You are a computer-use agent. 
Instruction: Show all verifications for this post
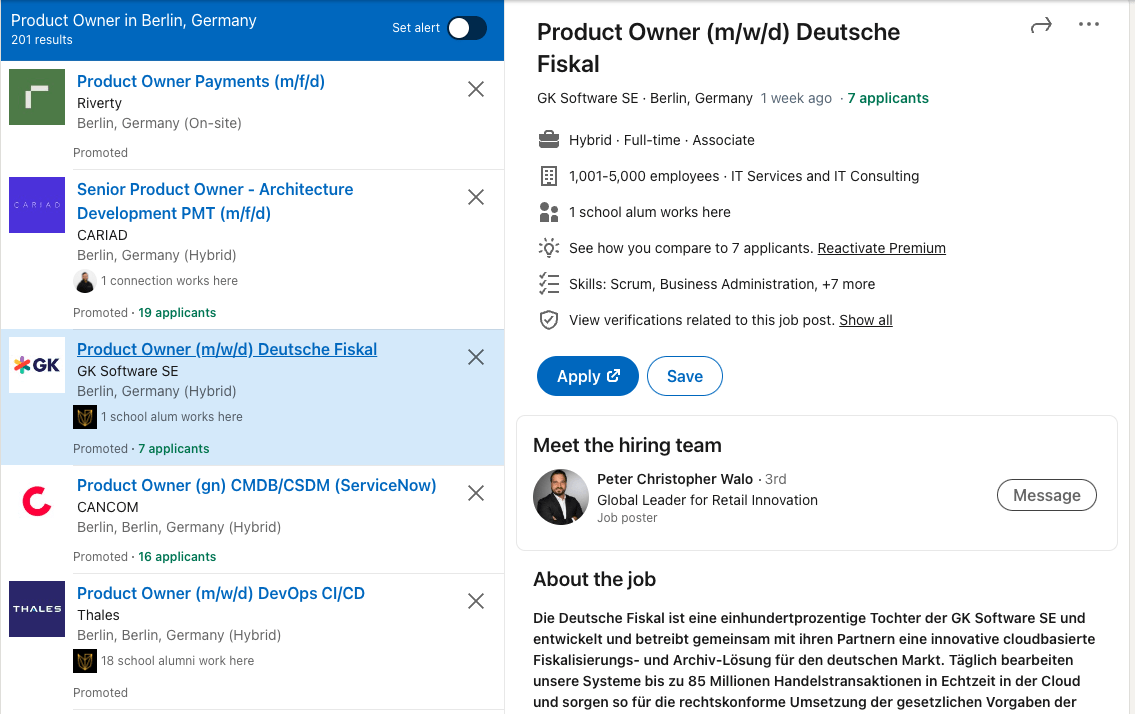pyautogui.click(x=866, y=320)
